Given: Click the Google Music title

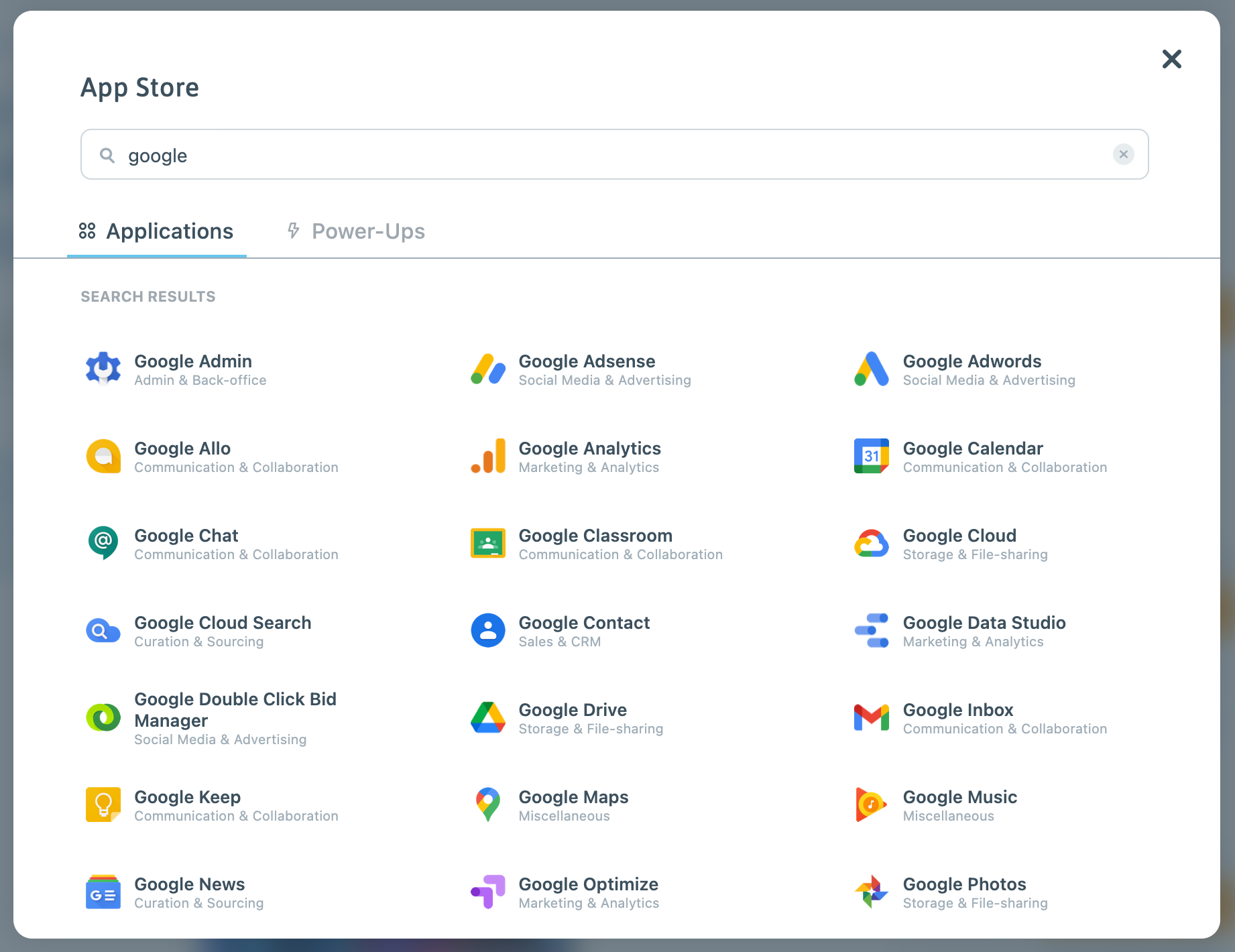Looking at the screenshot, I should tap(960, 797).
